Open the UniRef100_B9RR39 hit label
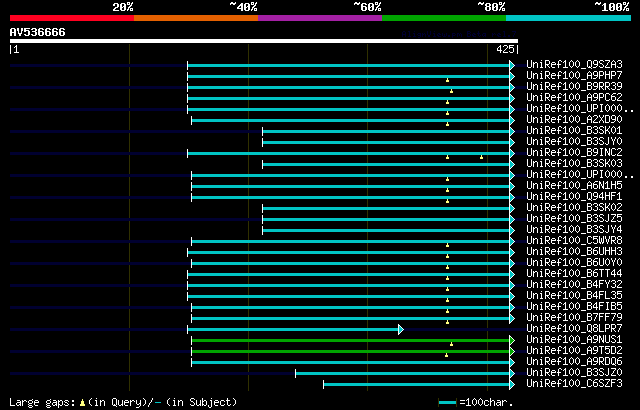The width and height of the screenshot is (640, 410). point(574,86)
